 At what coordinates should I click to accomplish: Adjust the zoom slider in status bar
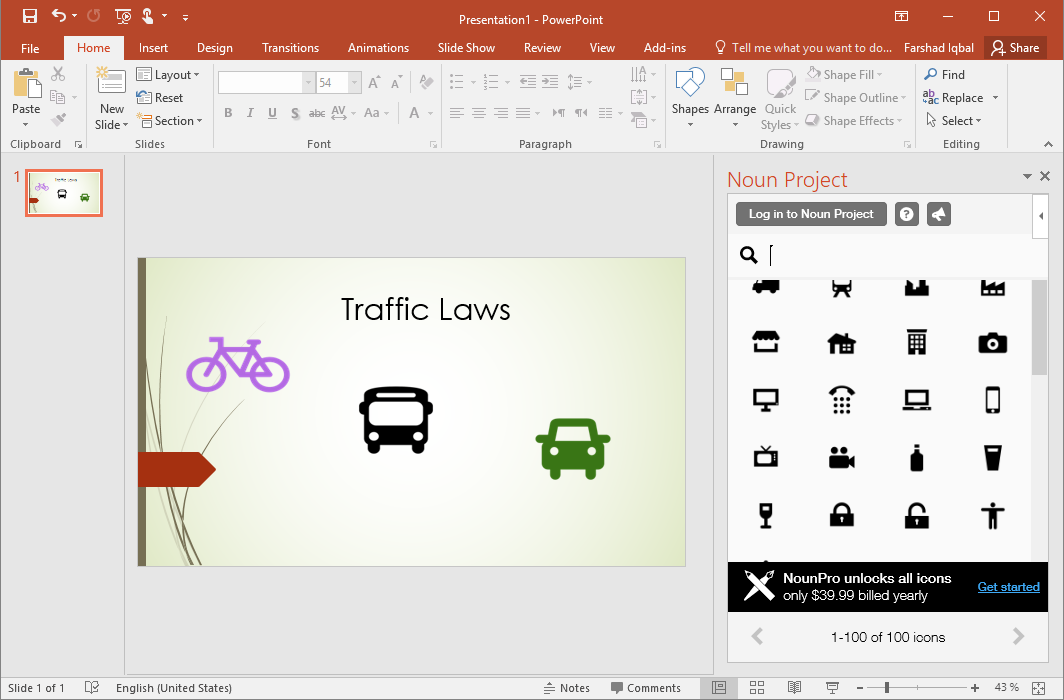886,688
